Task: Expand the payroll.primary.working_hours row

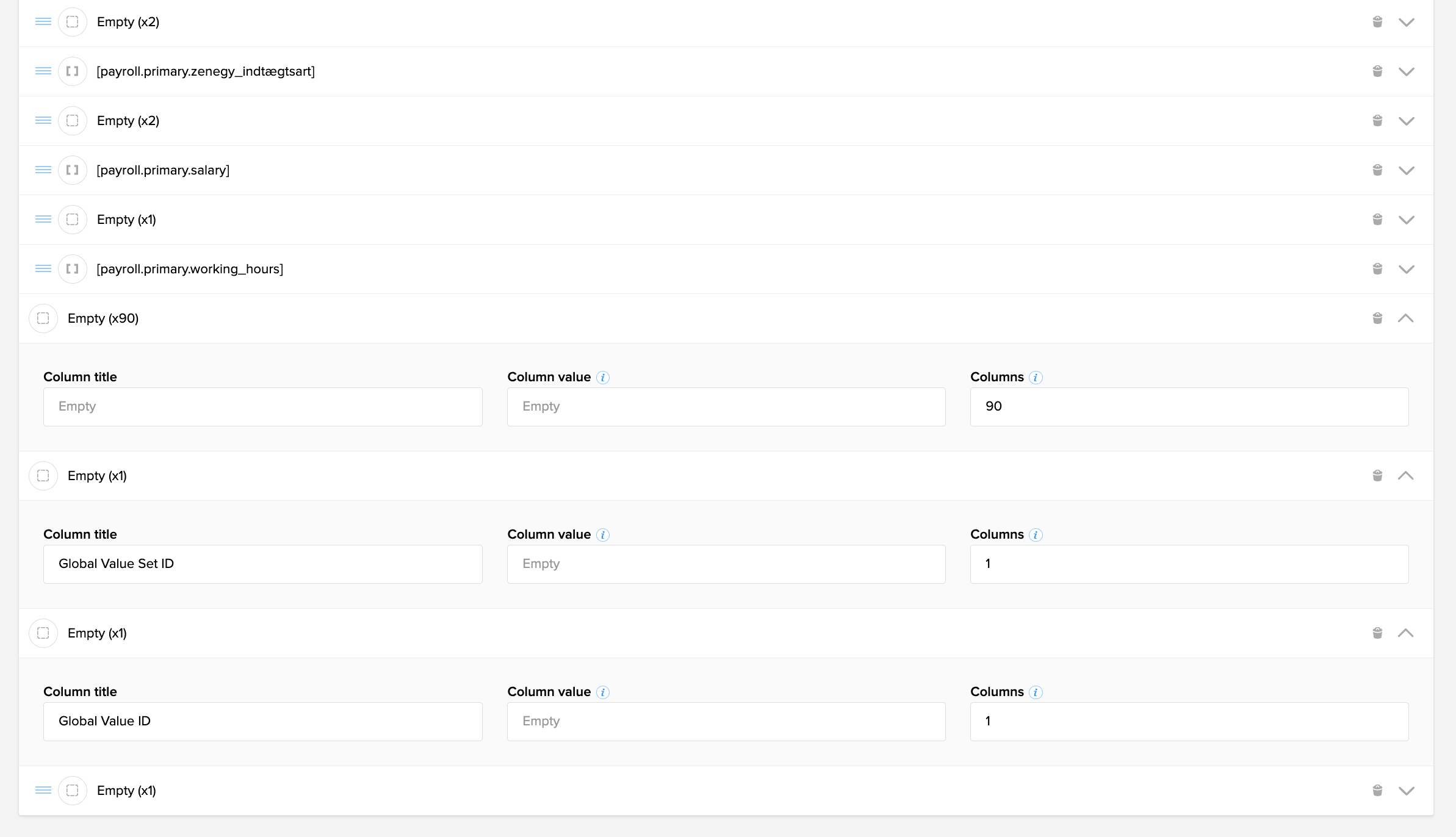Action: coord(1406,269)
